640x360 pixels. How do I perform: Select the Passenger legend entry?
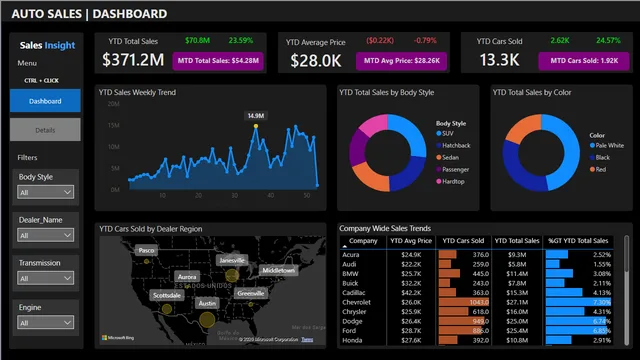point(452,169)
